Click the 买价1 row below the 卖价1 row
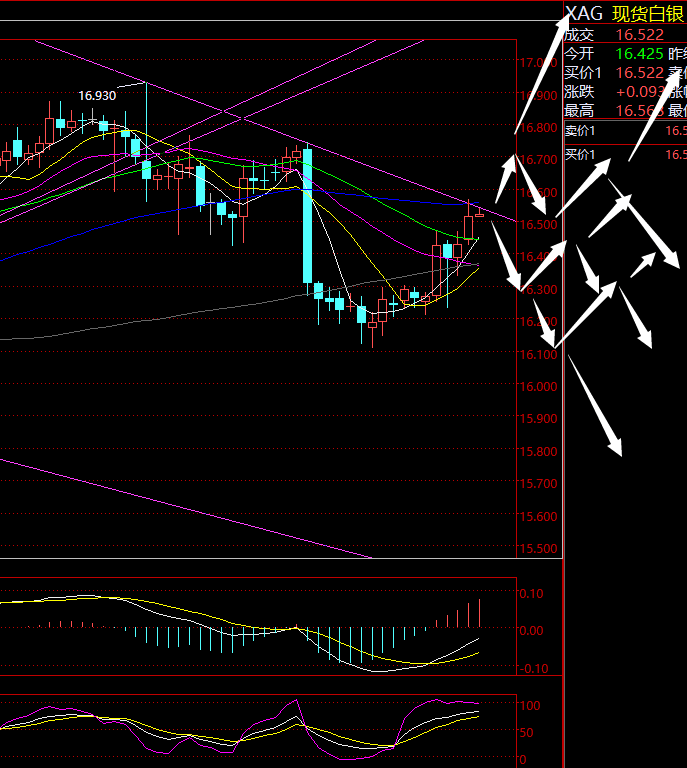This screenshot has width=687, height=768. pyautogui.click(x=625, y=155)
